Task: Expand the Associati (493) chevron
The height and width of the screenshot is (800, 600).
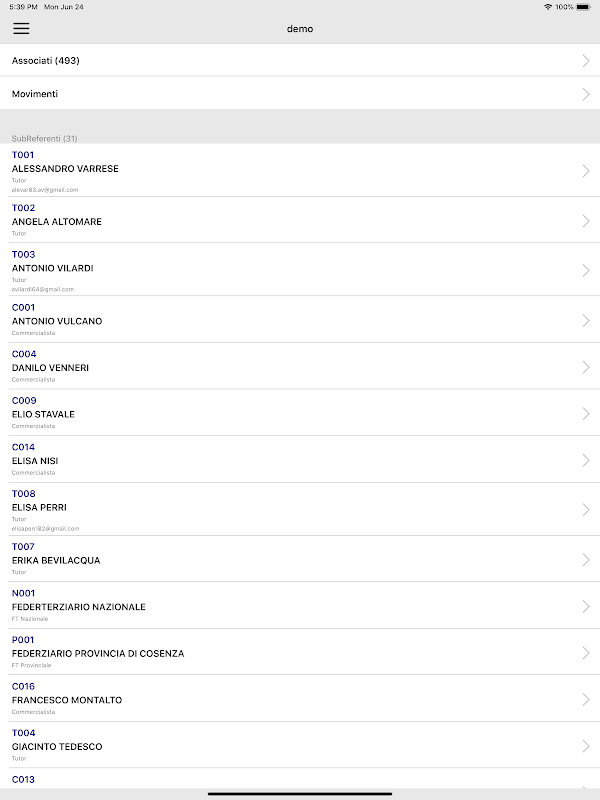Action: pos(586,61)
